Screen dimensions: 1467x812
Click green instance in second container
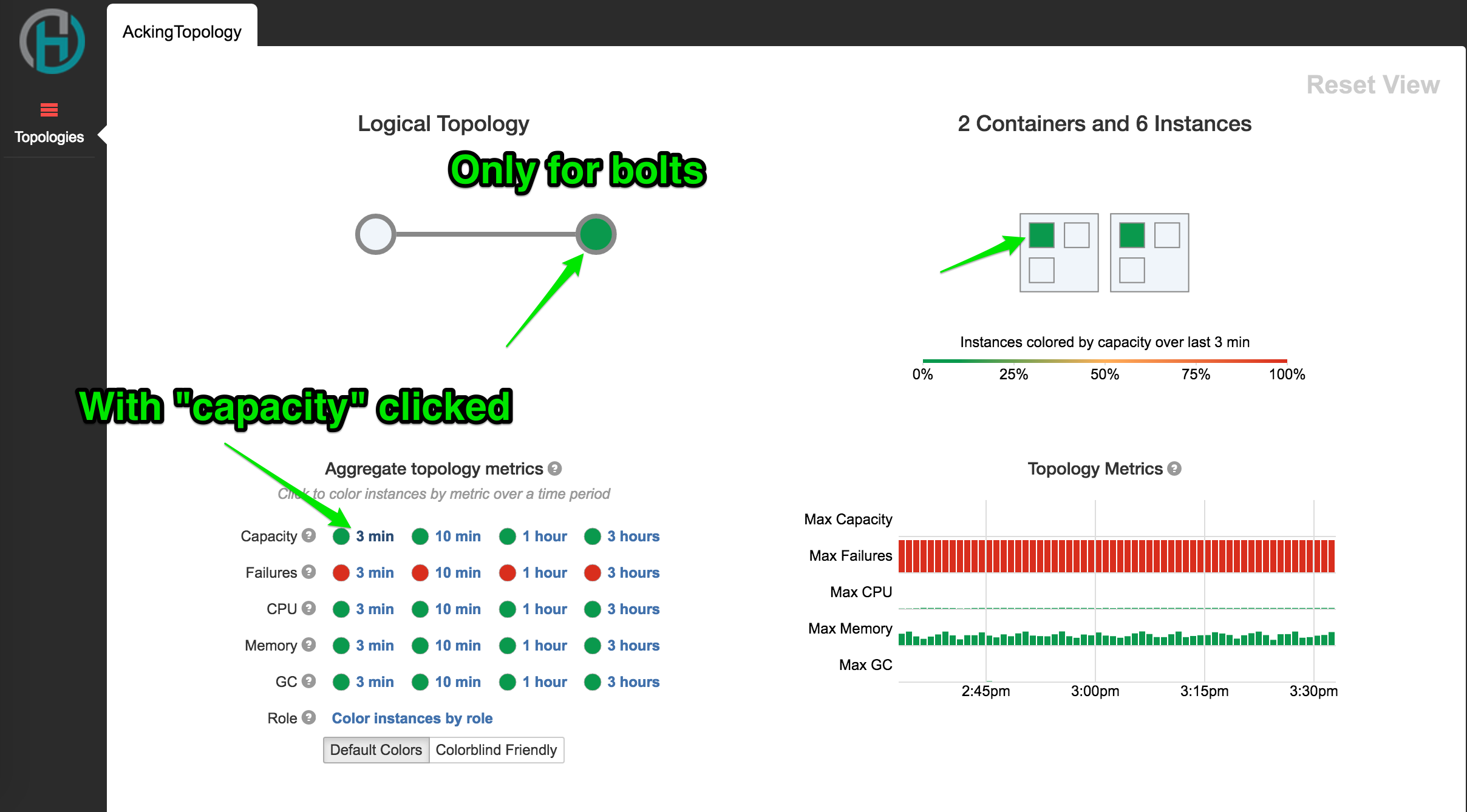[x=1132, y=235]
